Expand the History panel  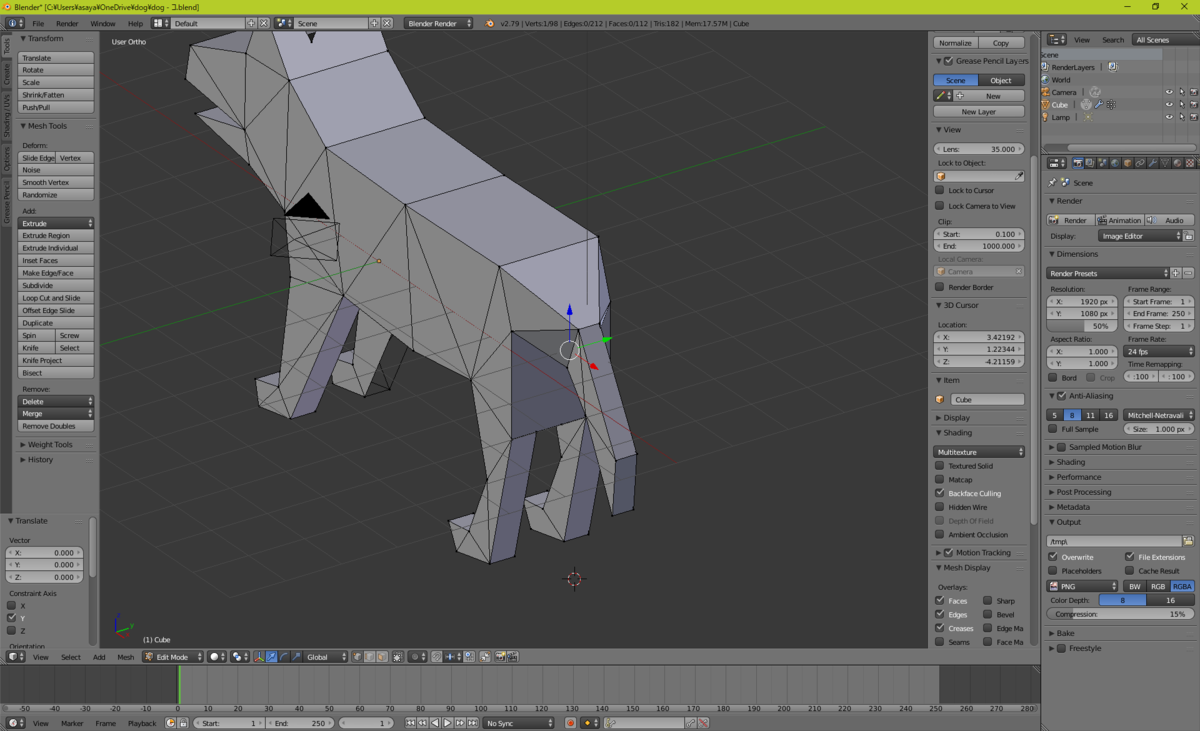38,460
